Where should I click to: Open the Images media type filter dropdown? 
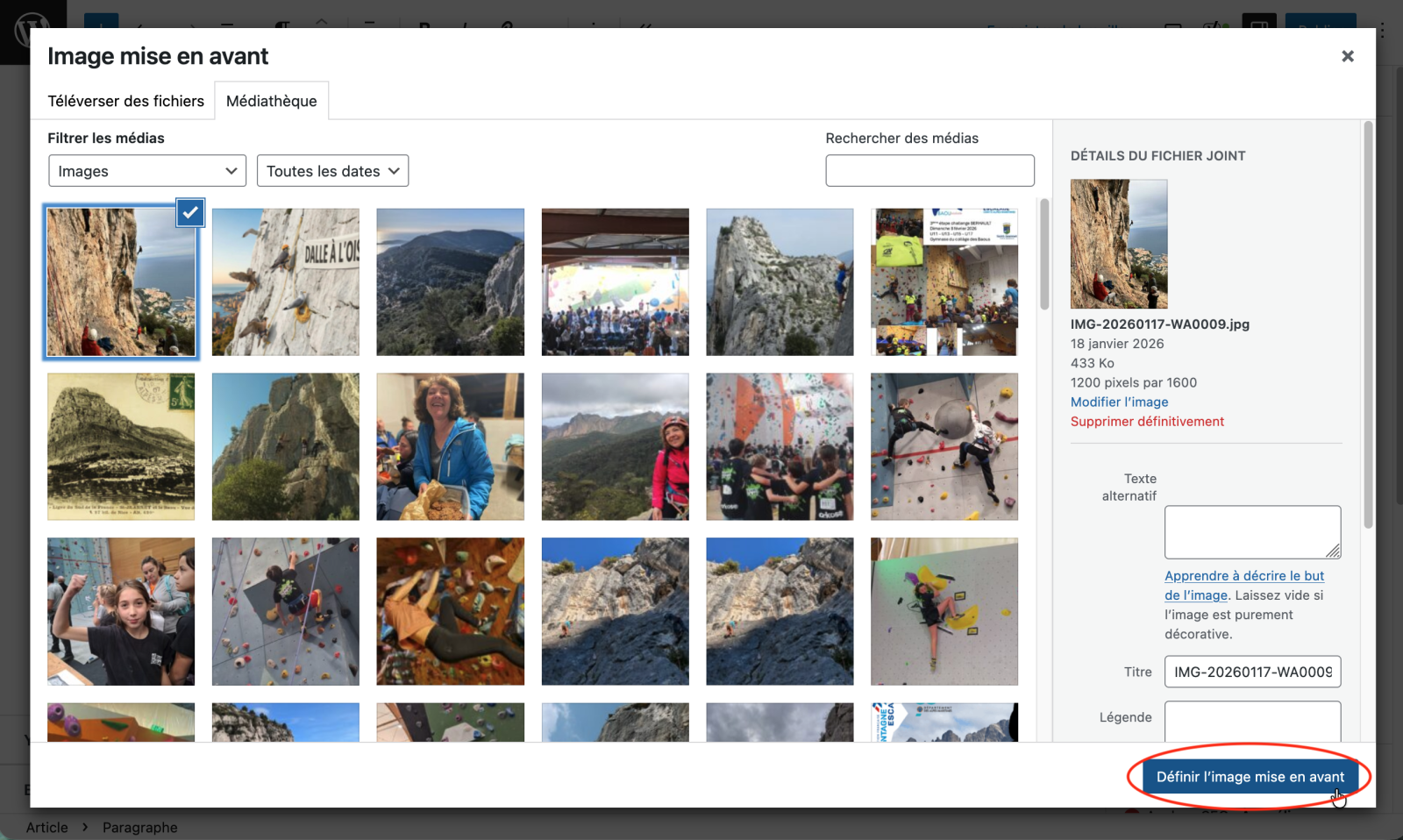pyautogui.click(x=147, y=171)
